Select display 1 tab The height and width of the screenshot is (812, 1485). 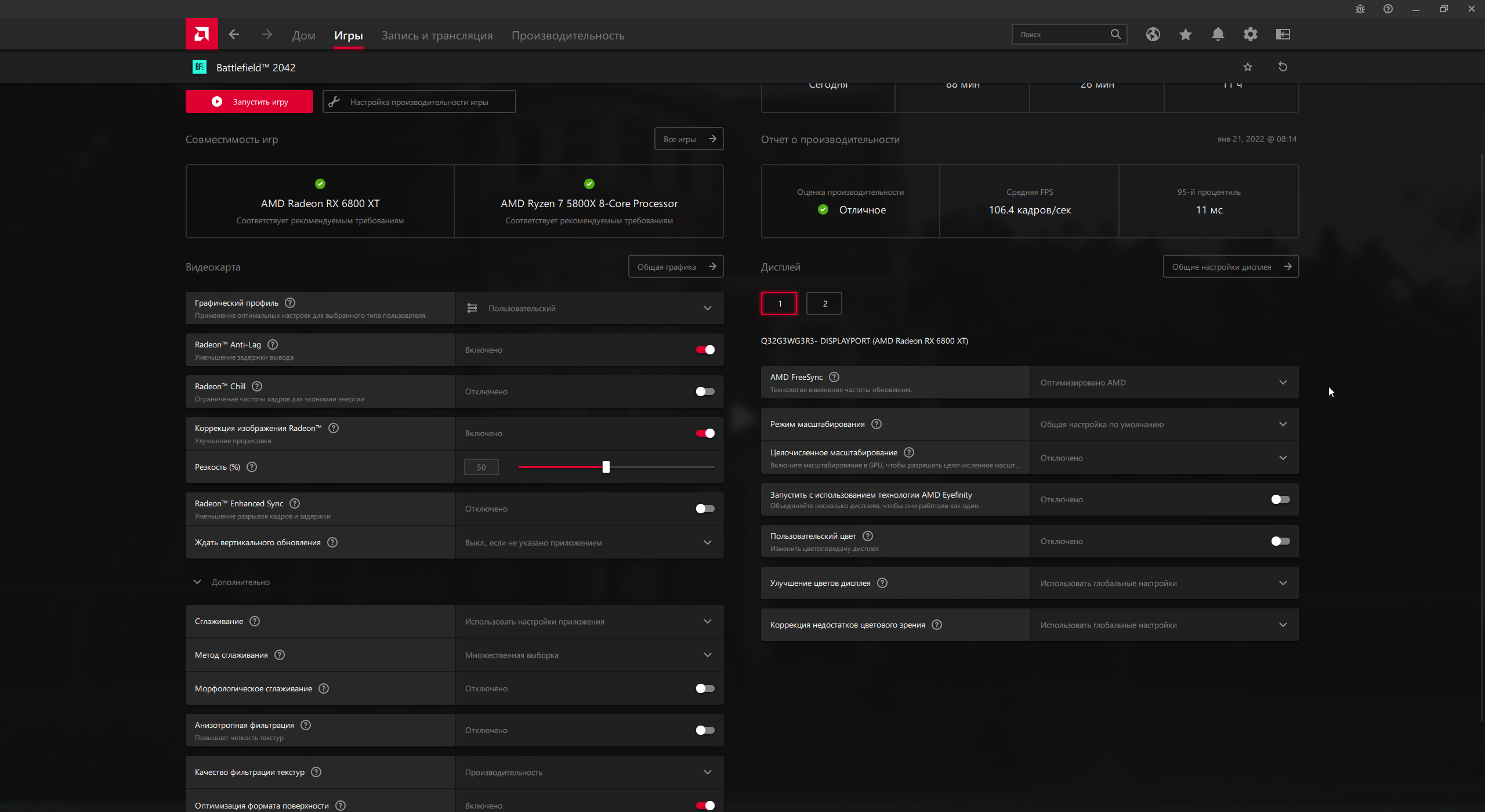[x=779, y=303]
